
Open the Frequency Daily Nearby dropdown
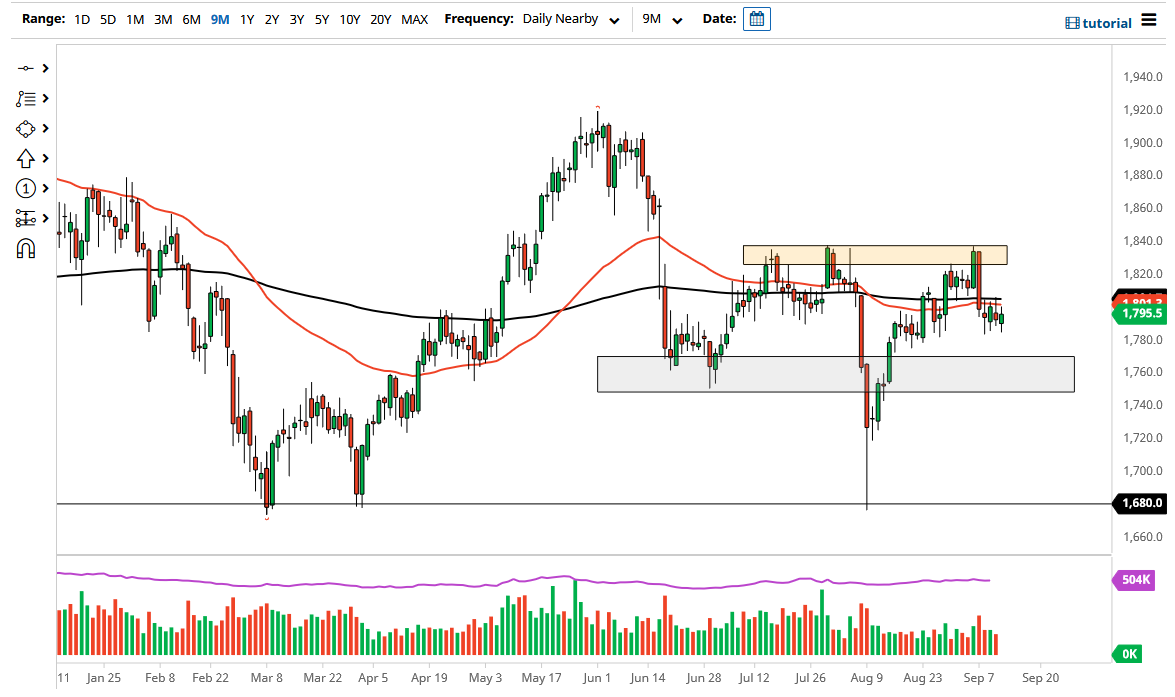(571, 19)
